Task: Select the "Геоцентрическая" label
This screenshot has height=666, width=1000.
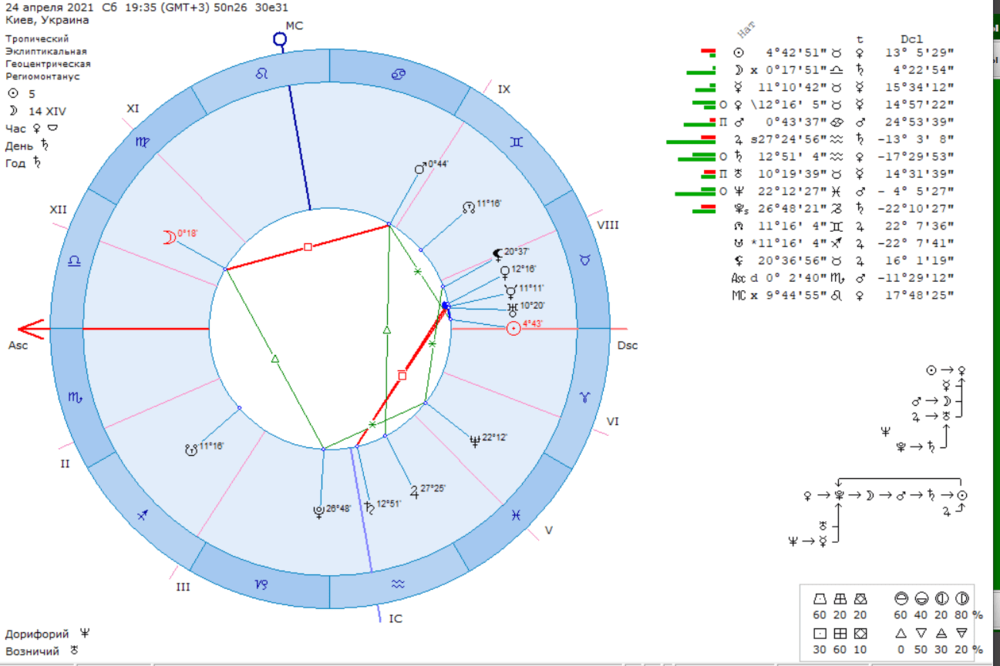Action: pos(48,64)
